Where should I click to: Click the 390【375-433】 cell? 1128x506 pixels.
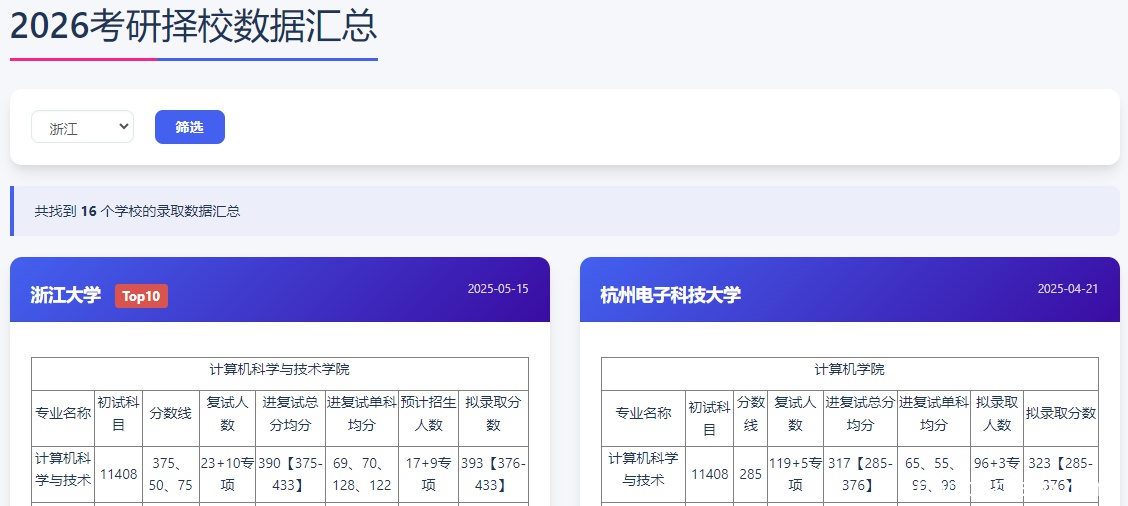291,474
